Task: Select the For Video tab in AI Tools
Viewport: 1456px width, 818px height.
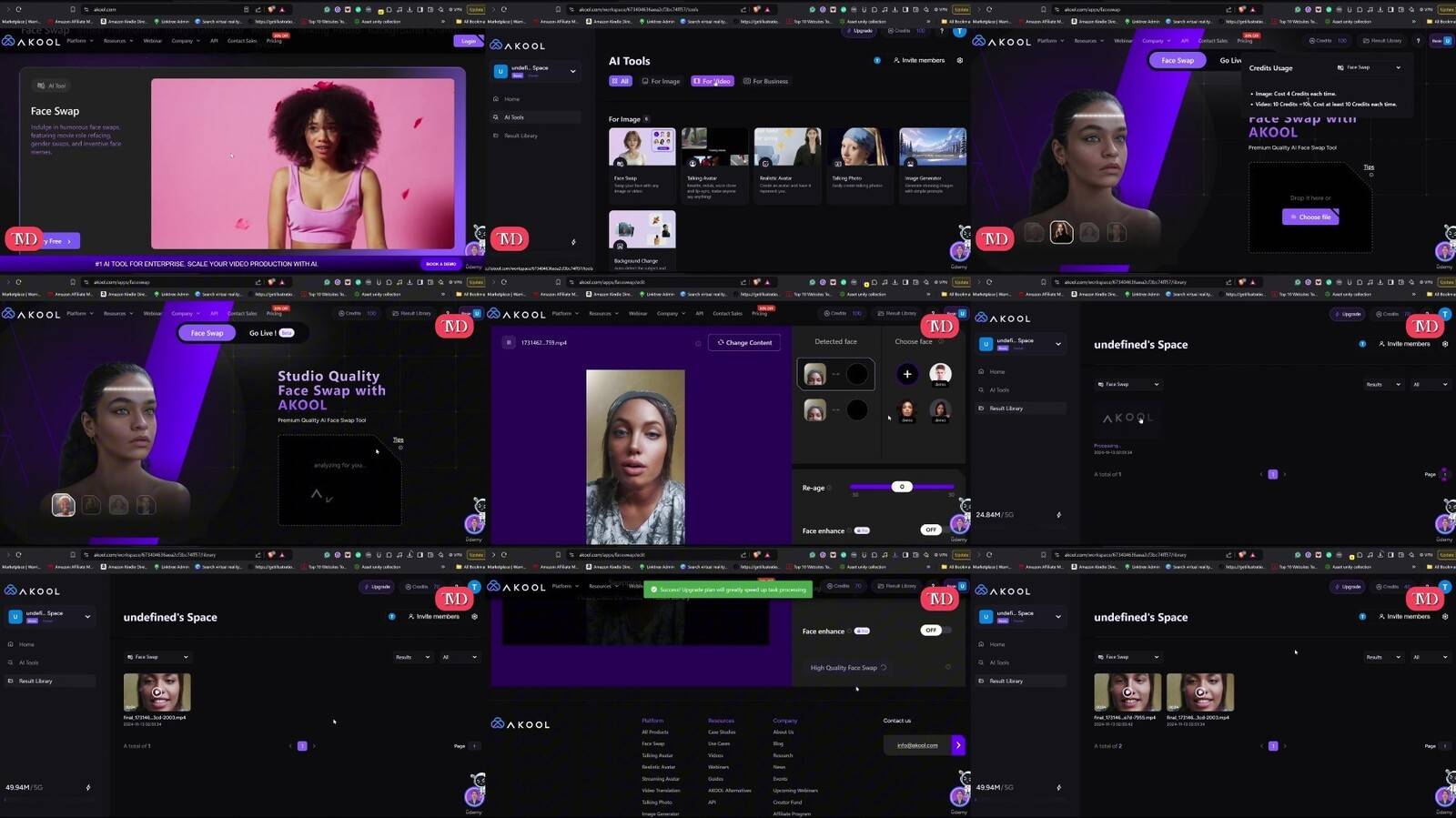Action: [713, 81]
